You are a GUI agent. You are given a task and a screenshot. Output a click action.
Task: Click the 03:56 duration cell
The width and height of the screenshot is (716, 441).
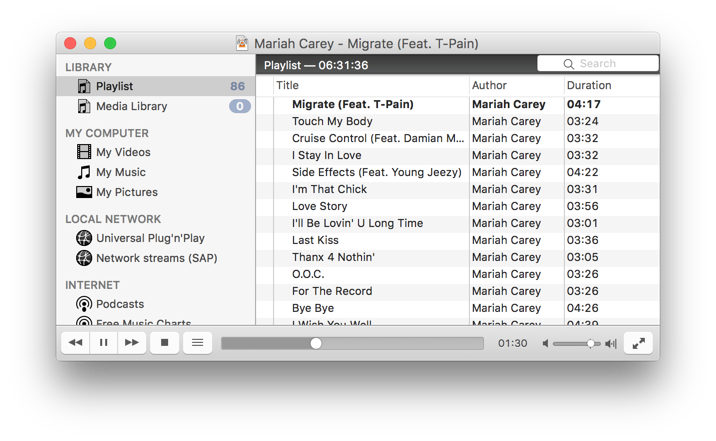coord(583,206)
